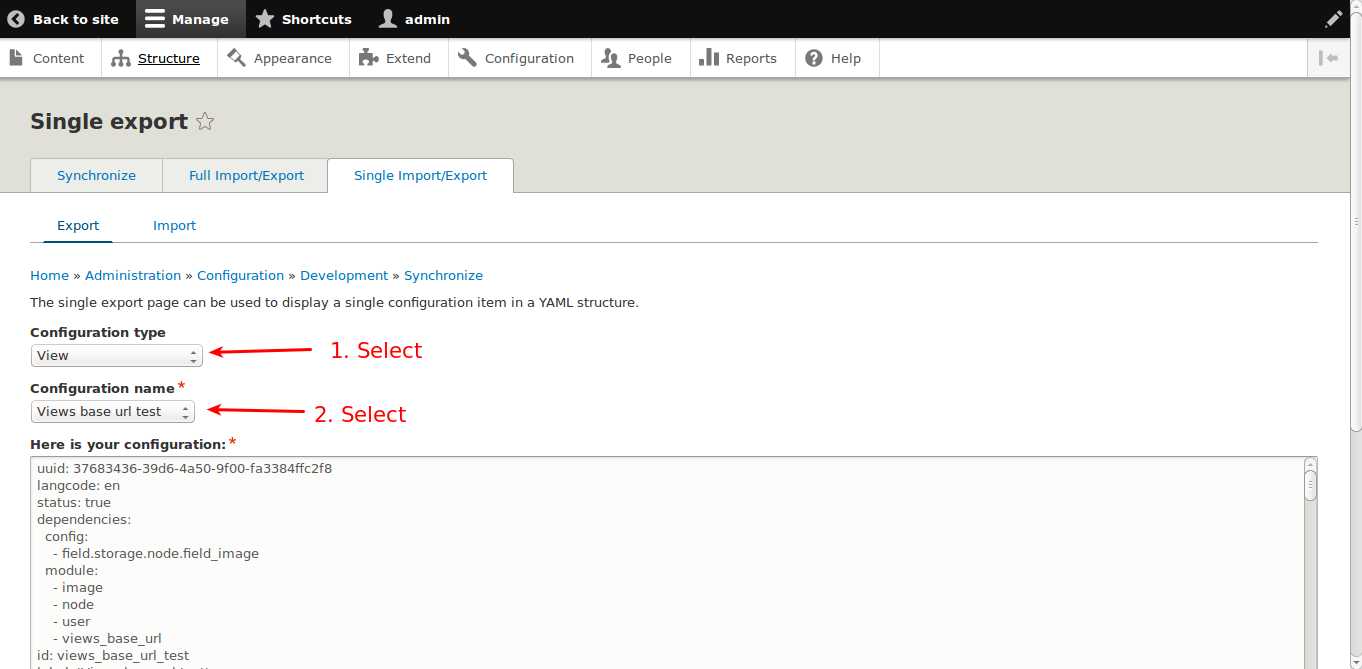Star the Single export page as favorite

204,121
